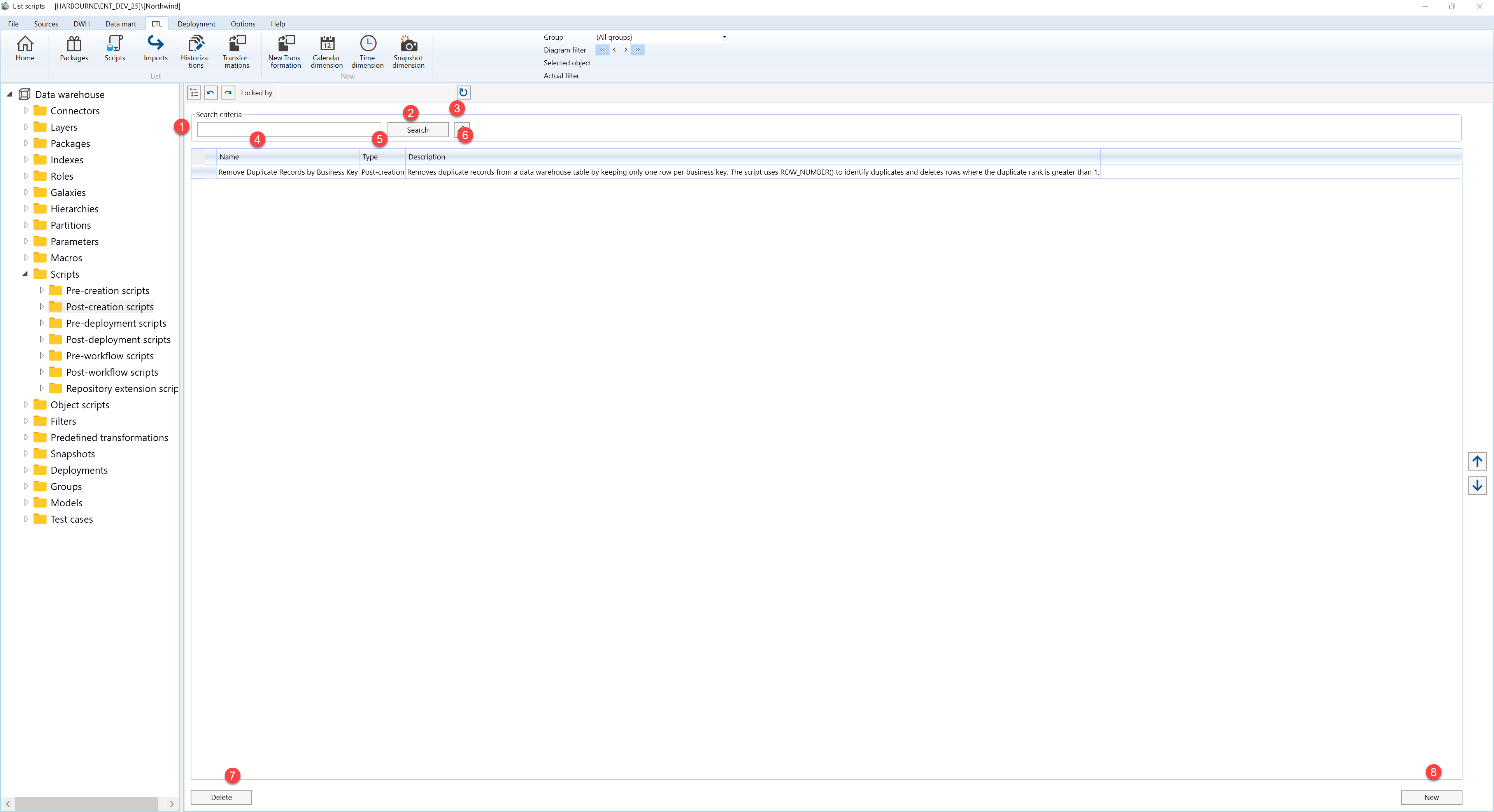Select the Hierarchies folder in tree
This screenshot has width=1494, height=812.
pos(74,209)
